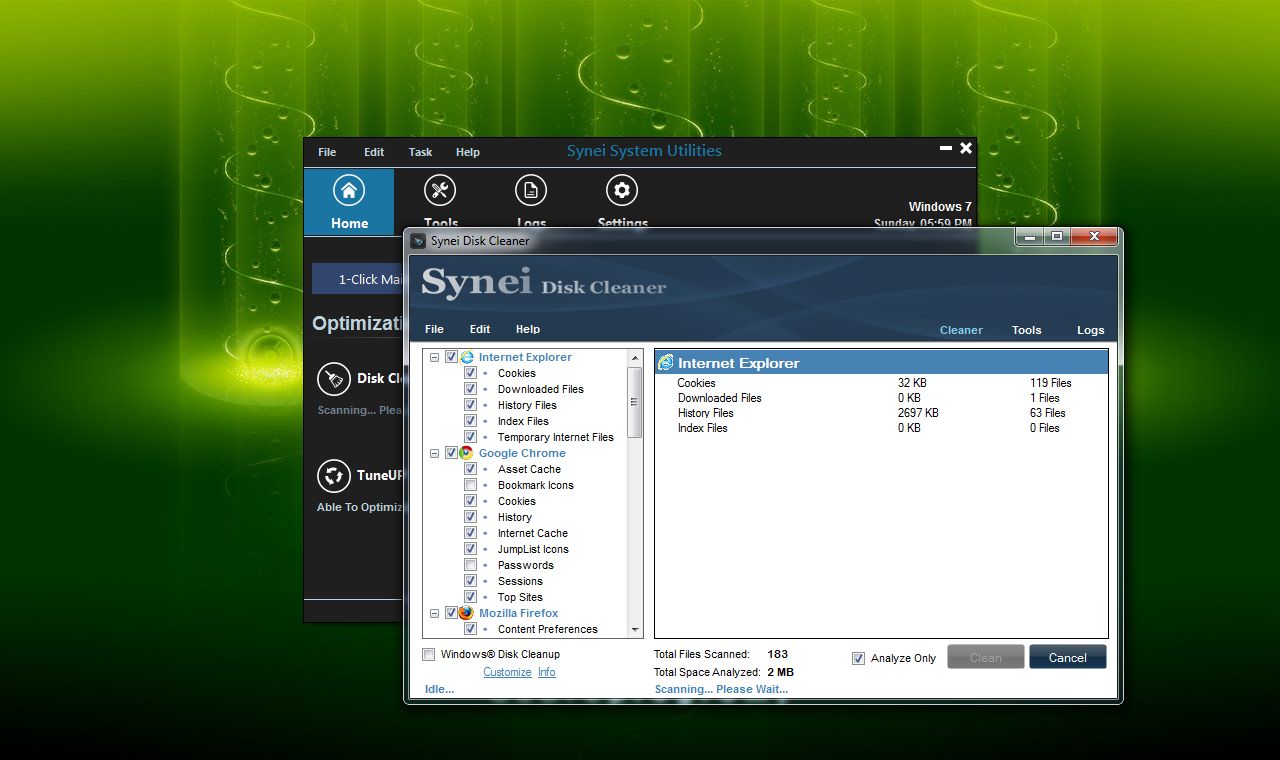Close the Synei System Utilities window
This screenshot has width=1280, height=760.
click(x=966, y=148)
